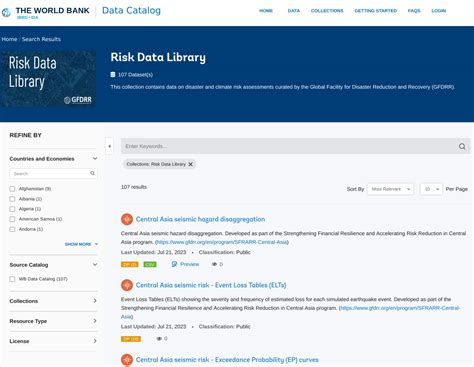Click the GFDRR logo on the banner image
This screenshot has width=474, height=367.
tap(78, 100)
